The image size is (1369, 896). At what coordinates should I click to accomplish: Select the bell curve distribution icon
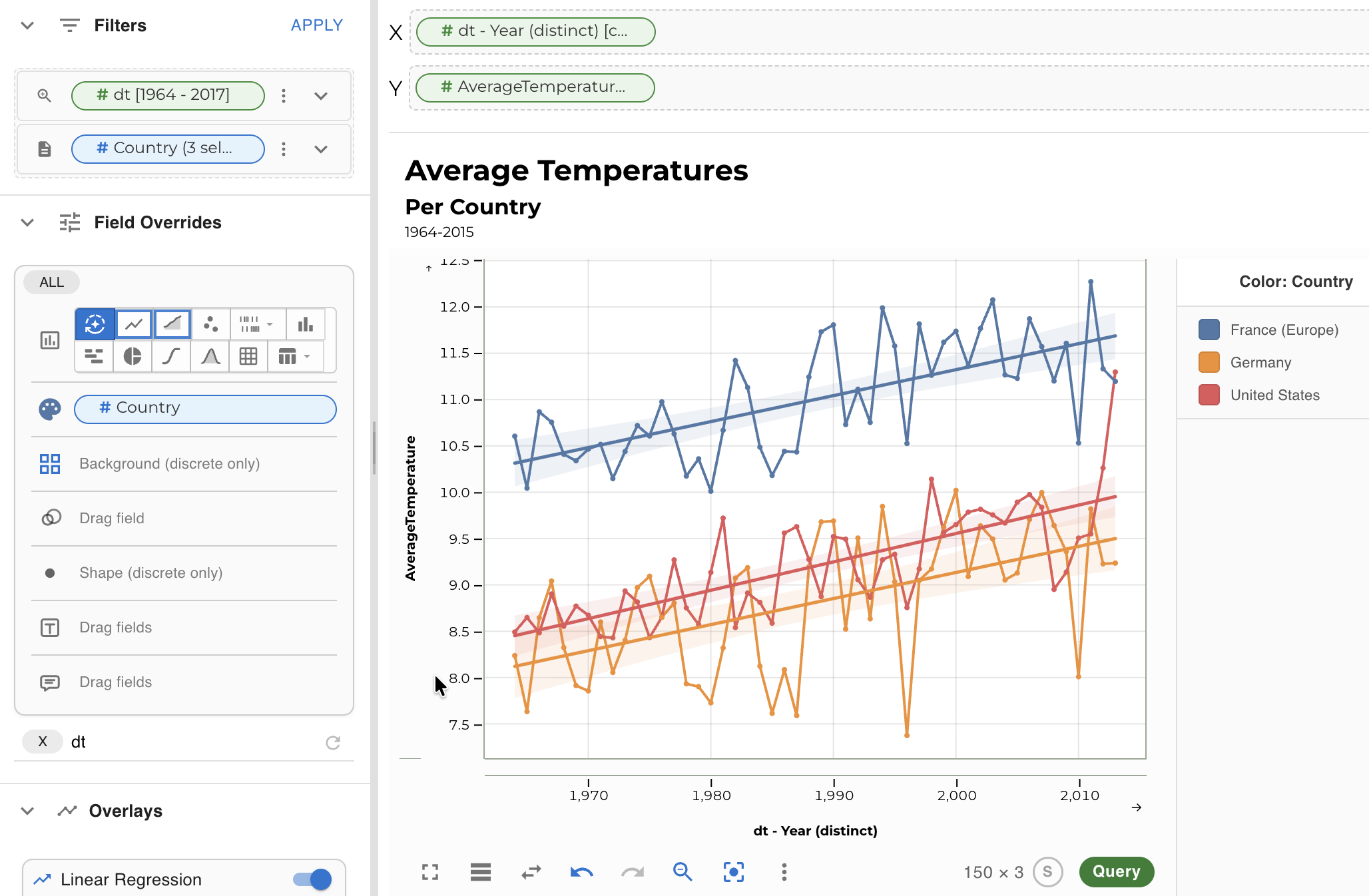click(210, 356)
